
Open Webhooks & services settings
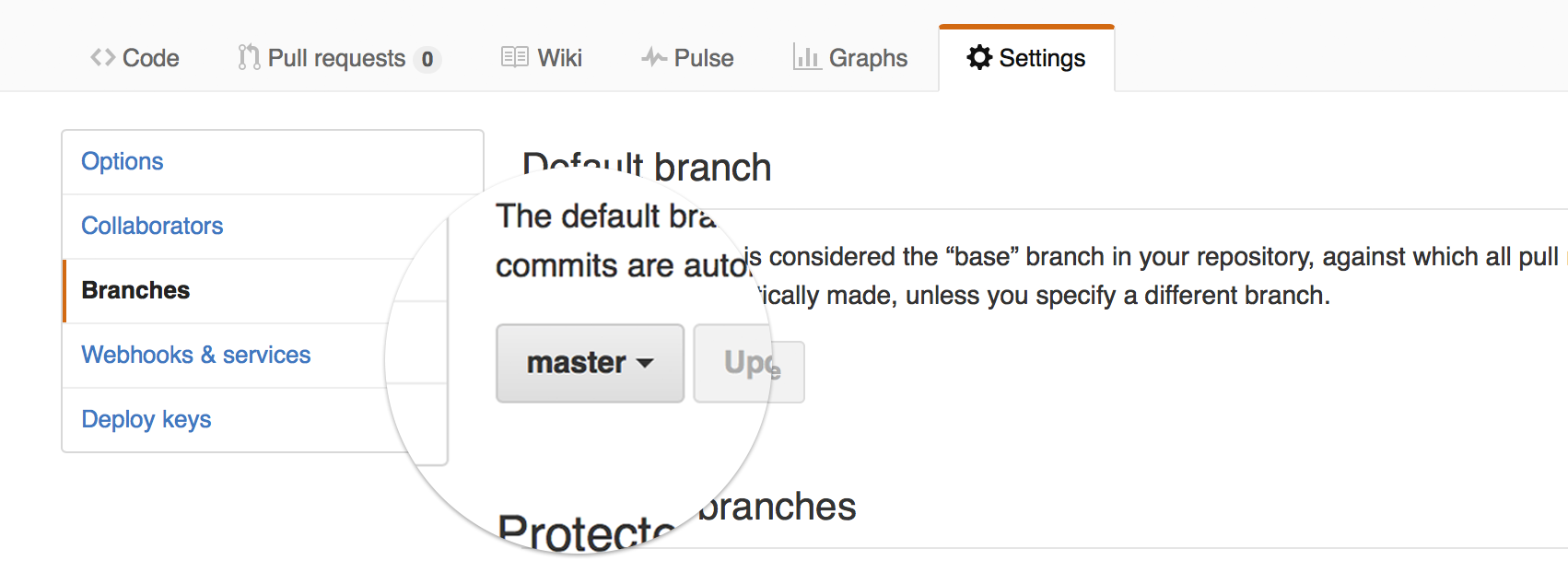(196, 355)
